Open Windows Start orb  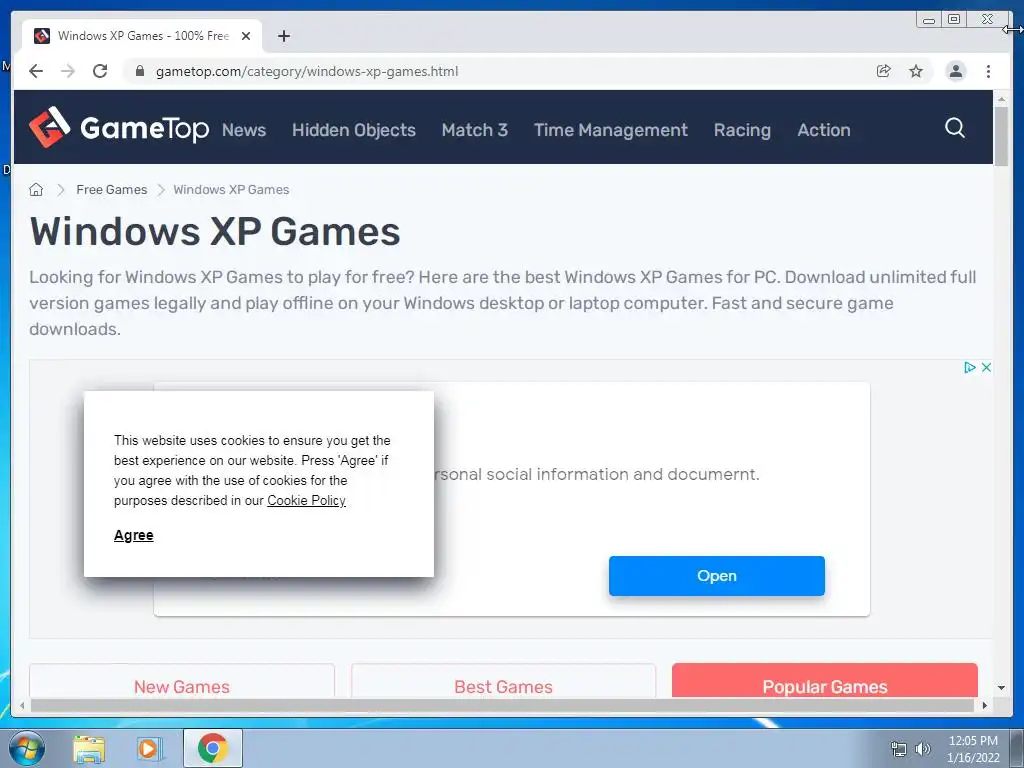point(27,748)
